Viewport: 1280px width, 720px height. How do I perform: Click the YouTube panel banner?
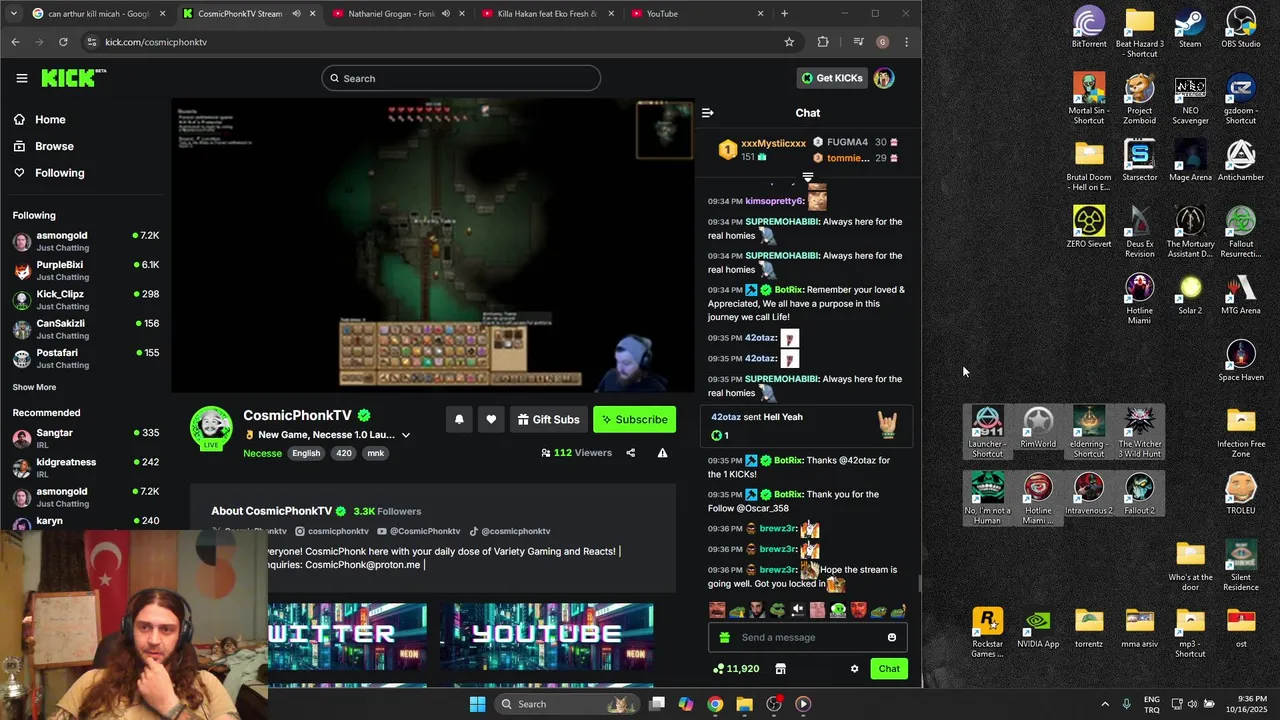click(x=546, y=635)
